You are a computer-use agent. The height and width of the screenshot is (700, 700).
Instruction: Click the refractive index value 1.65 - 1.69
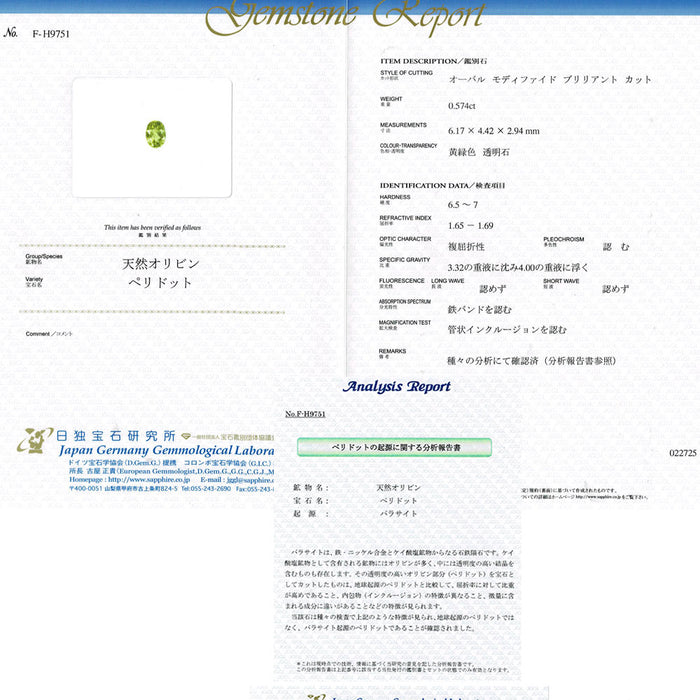(x=471, y=226)
